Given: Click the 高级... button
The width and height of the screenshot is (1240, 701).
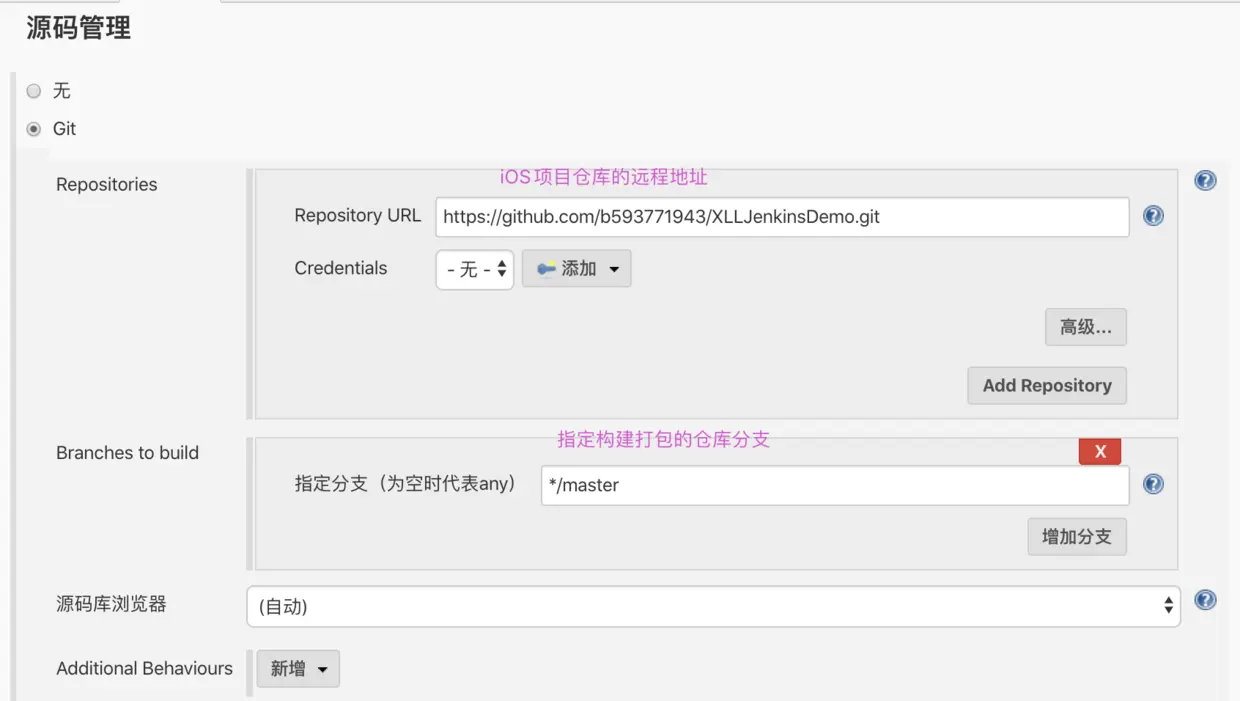Looking at the screenshot, I should coord(1086,327).
